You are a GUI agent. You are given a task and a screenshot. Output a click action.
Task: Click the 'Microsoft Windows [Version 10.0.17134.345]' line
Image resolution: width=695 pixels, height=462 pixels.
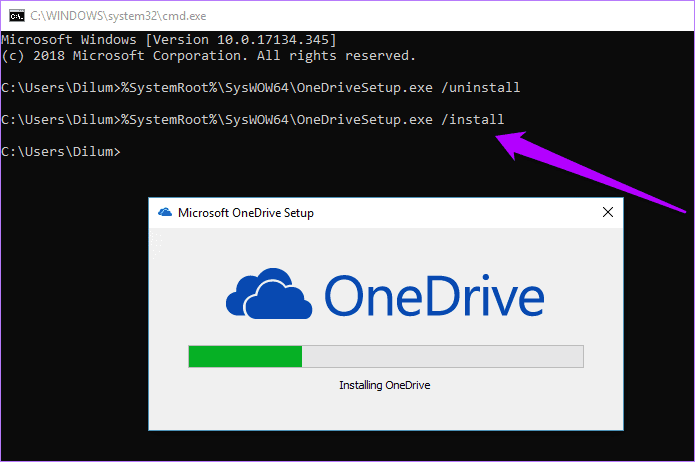click(x=169, y=40)
